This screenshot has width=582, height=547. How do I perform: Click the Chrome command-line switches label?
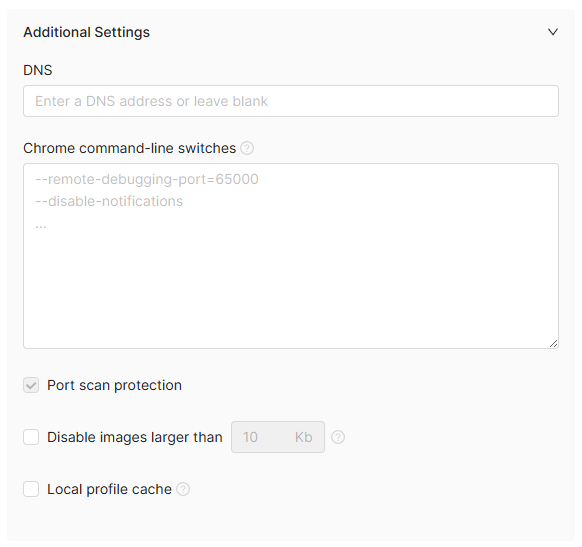[x=130, y=148]
